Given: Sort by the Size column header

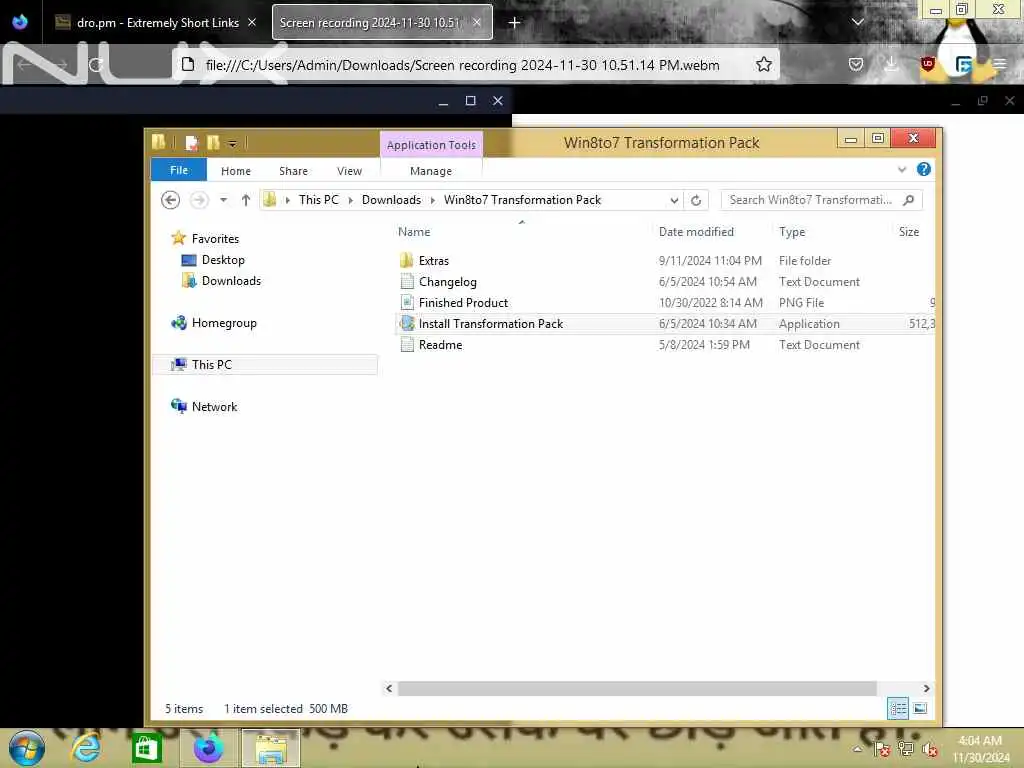Looking at the screenshot, I should point(908,232).
